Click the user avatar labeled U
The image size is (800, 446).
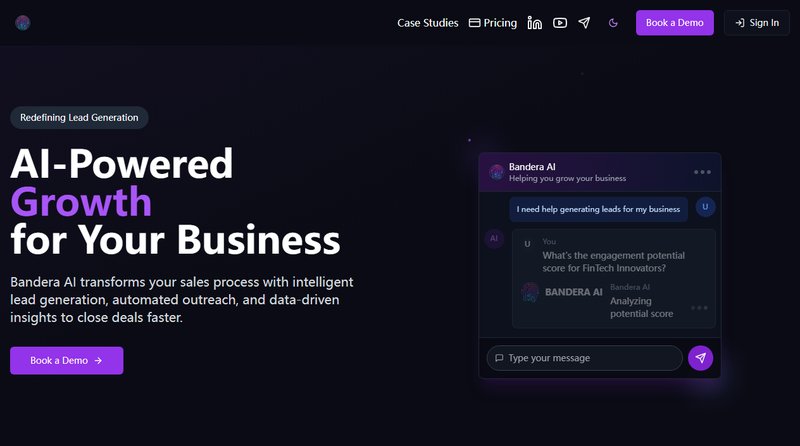click(x=705, y=208)
